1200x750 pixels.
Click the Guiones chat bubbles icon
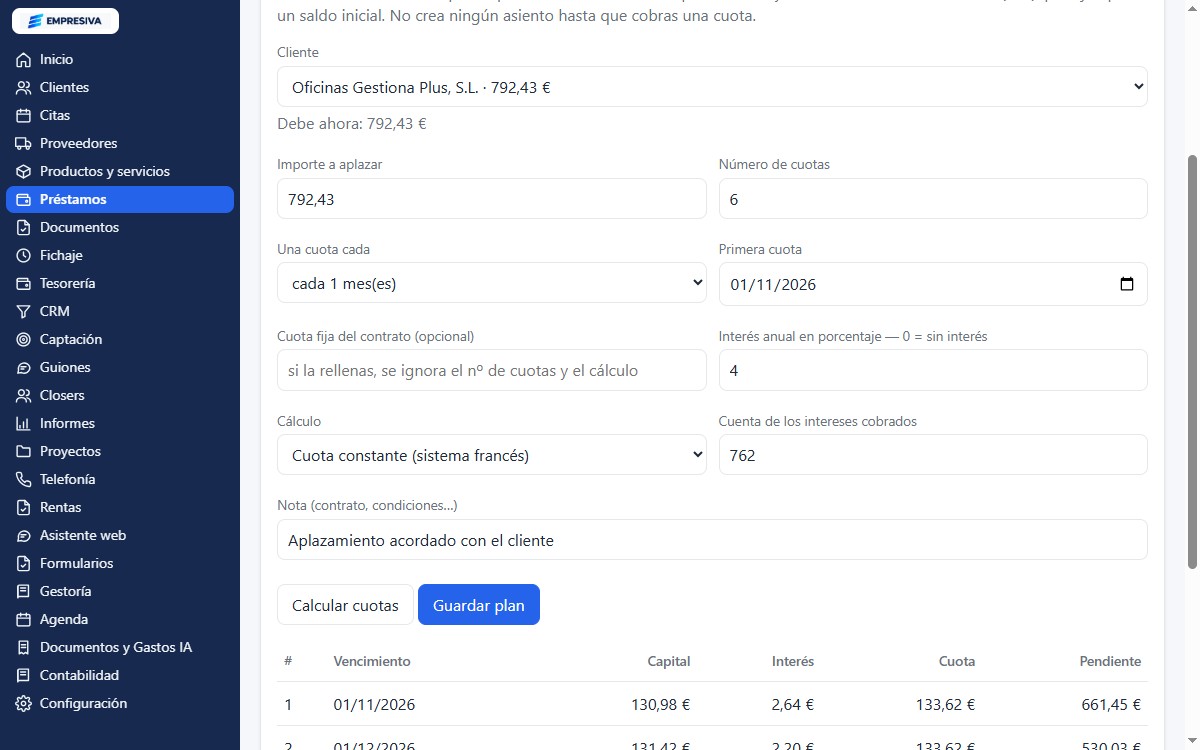[24, 368]
